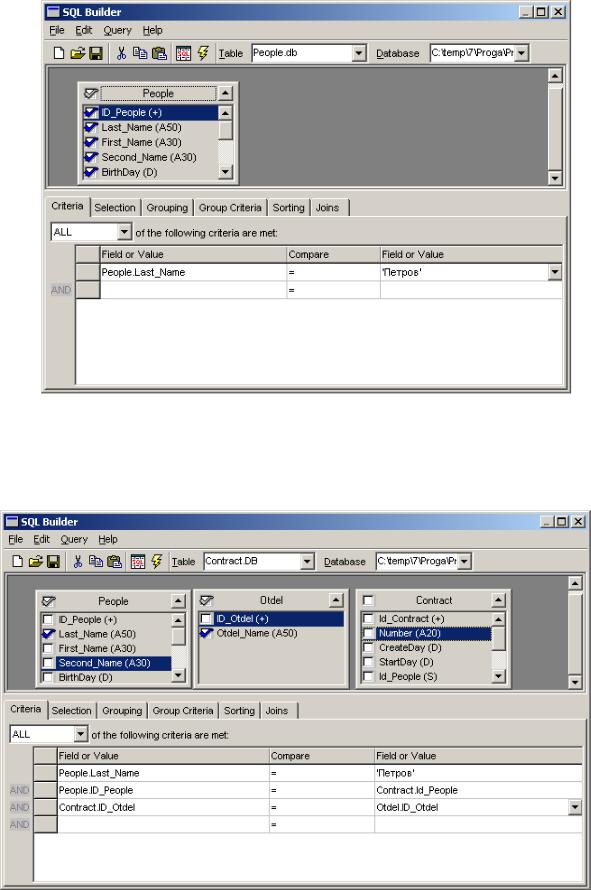Click Copy icon in top SQL Builder toolbar
This screenshot has height=890, width=591.
pos(140,53)
